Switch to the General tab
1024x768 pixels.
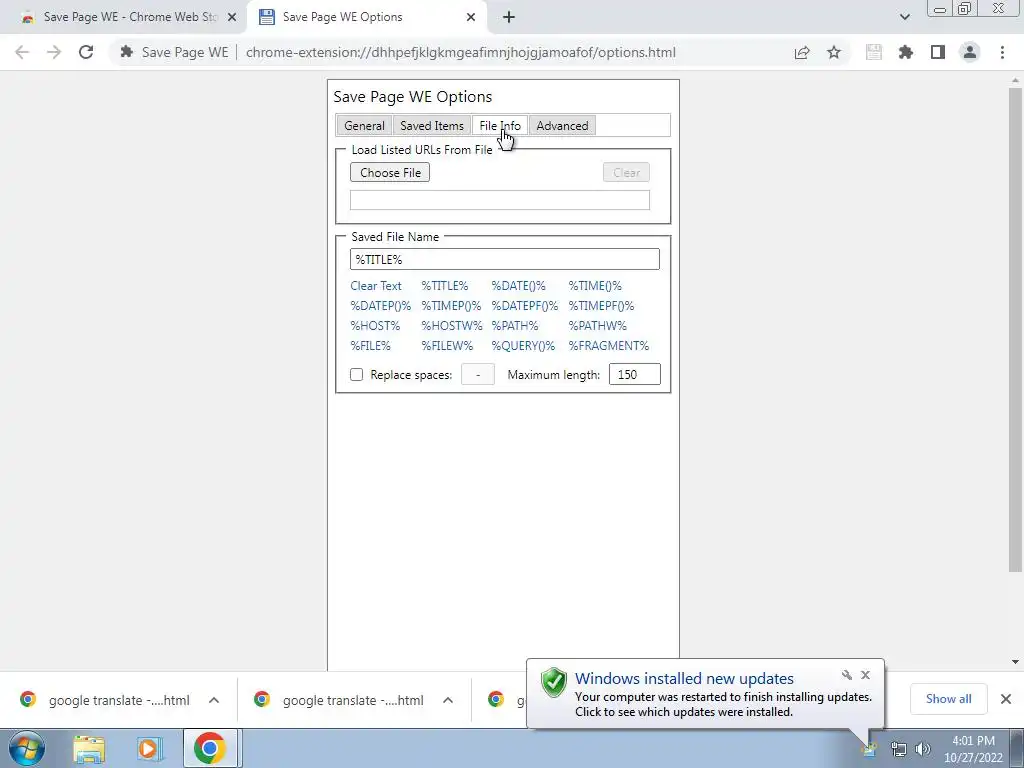pyautogui.click(x=364, y=125)
